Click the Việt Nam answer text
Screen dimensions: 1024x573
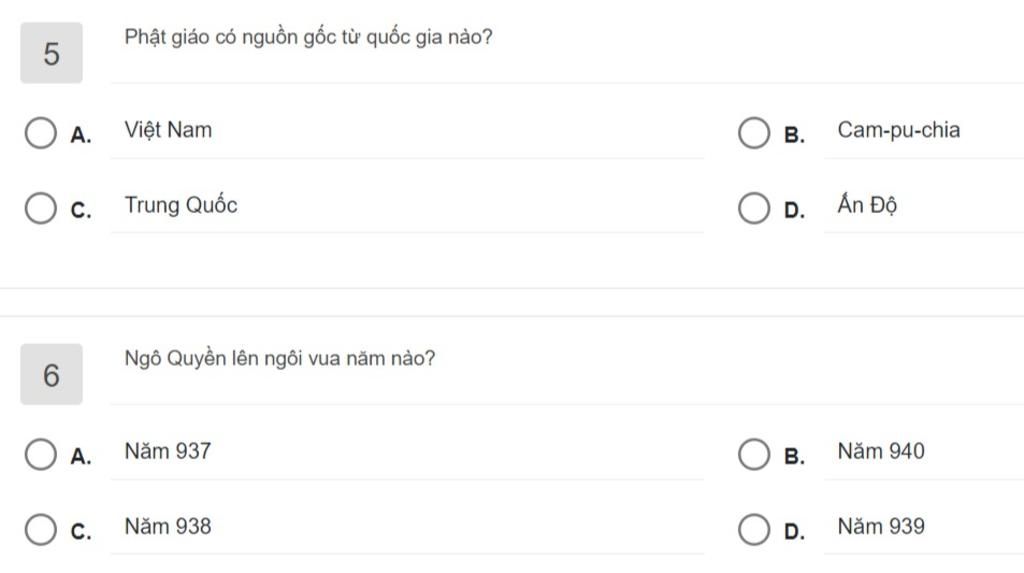tap(168, 130)
